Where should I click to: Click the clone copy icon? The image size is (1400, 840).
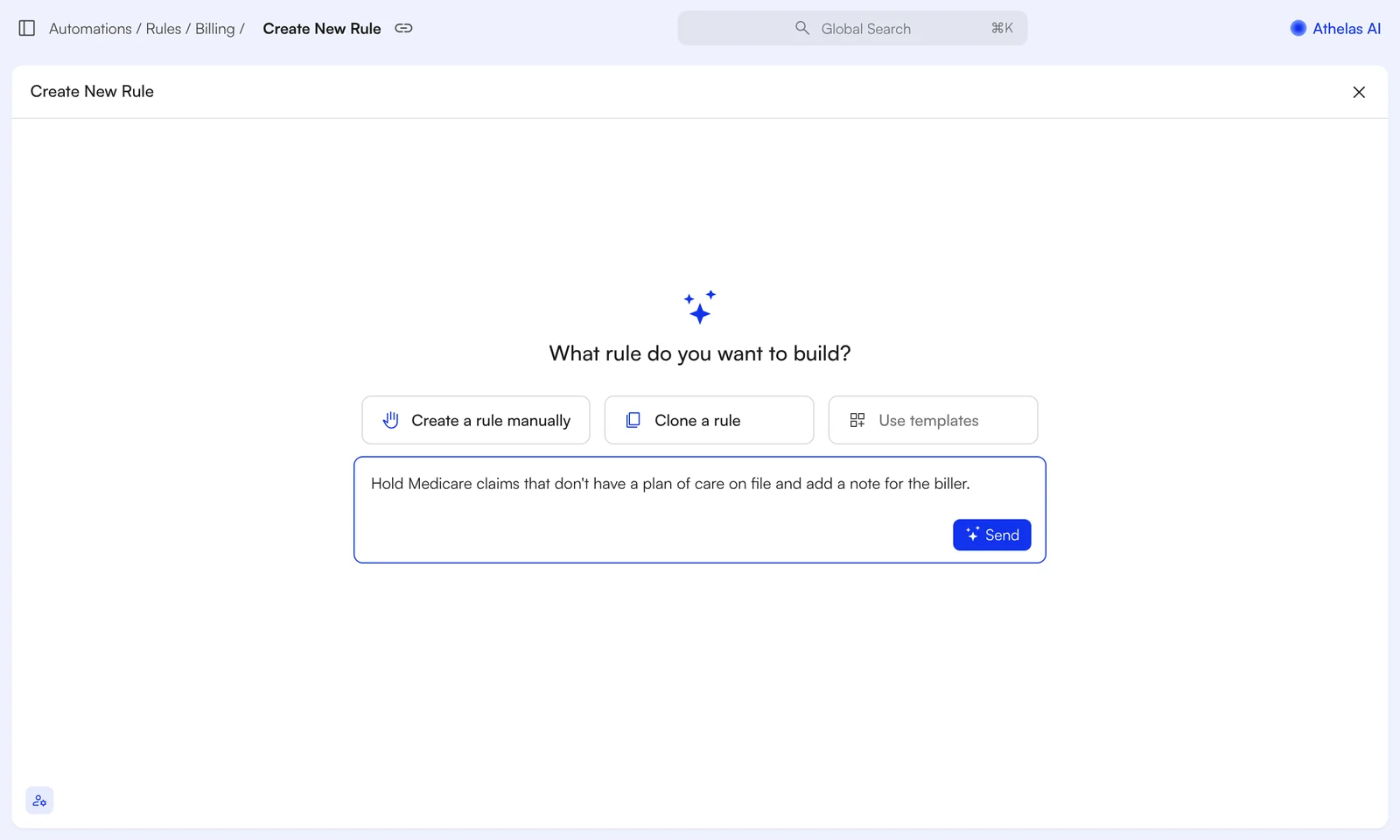[633, 420]
